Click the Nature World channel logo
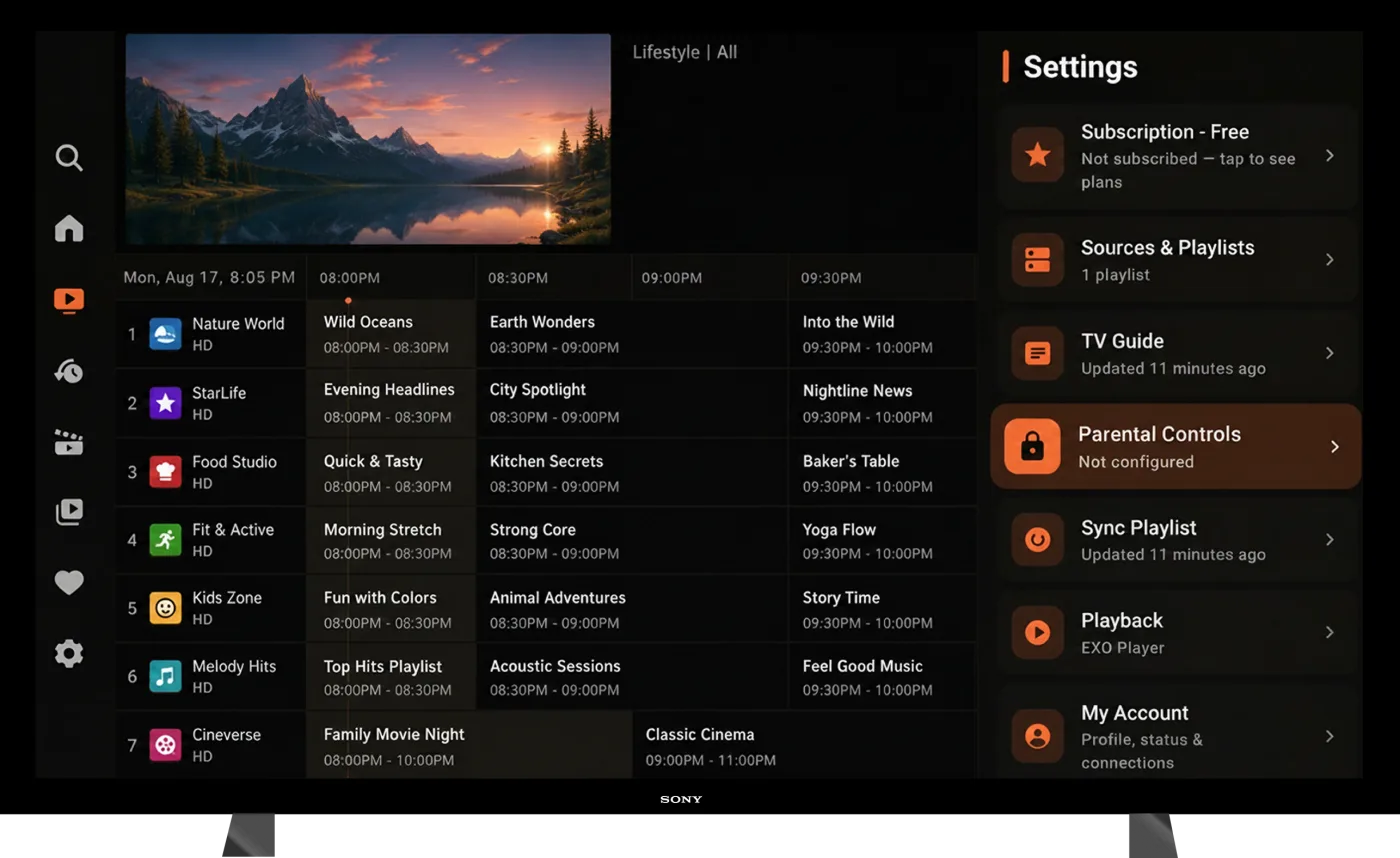This screenshot has height=858, width=1400. tap(165, 334)
